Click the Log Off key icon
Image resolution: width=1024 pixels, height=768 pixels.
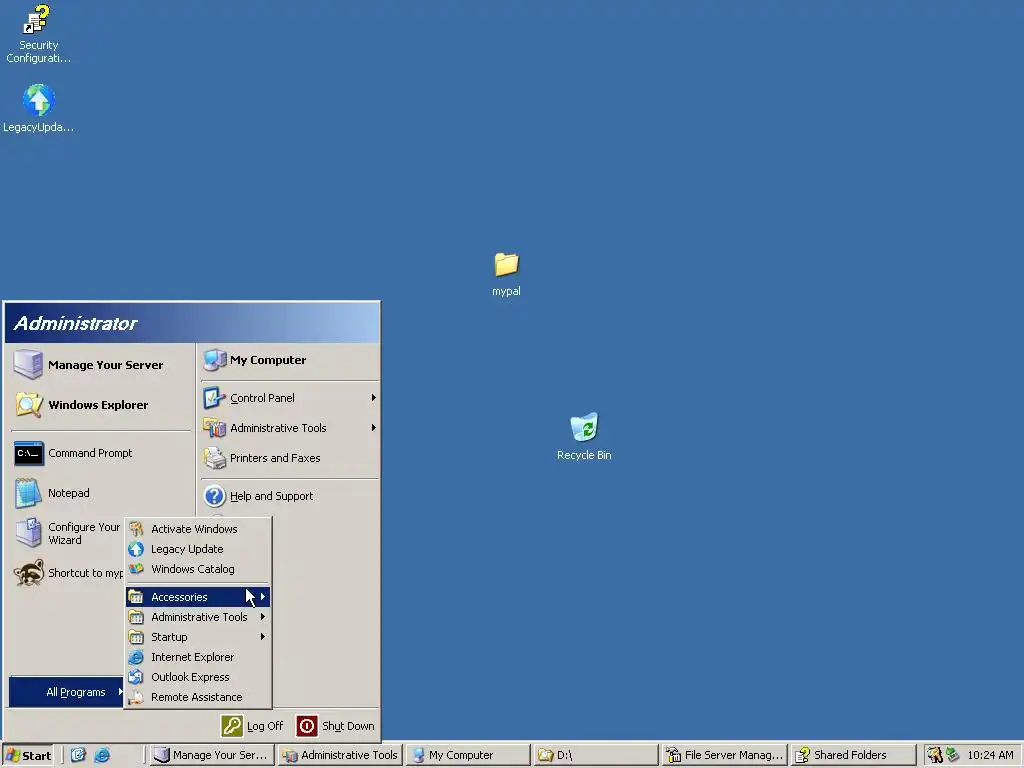[x=232, y=726]
